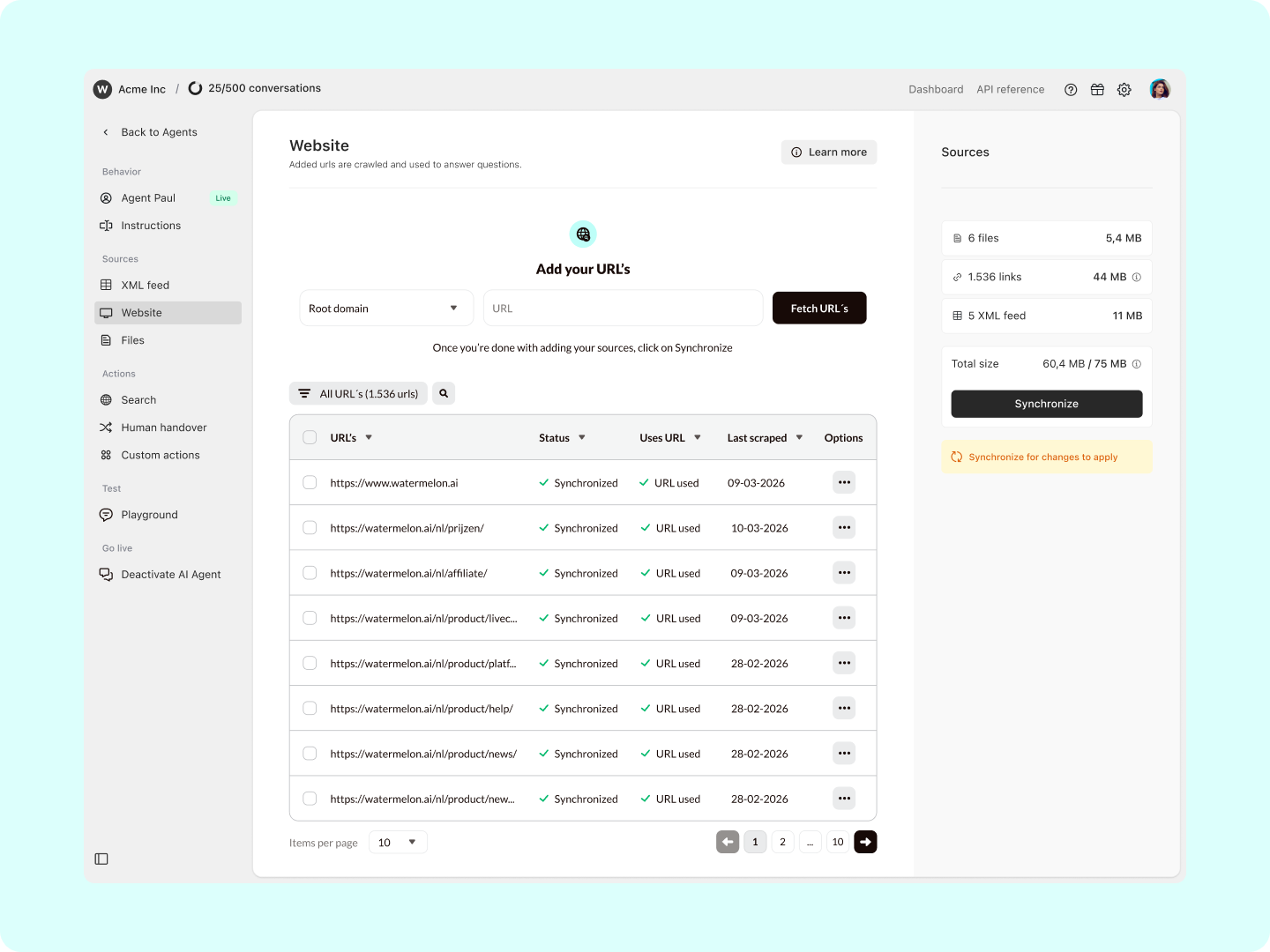
Task: Collapse the sidebar using the panel icon
Action: click(x=101, y=858)
